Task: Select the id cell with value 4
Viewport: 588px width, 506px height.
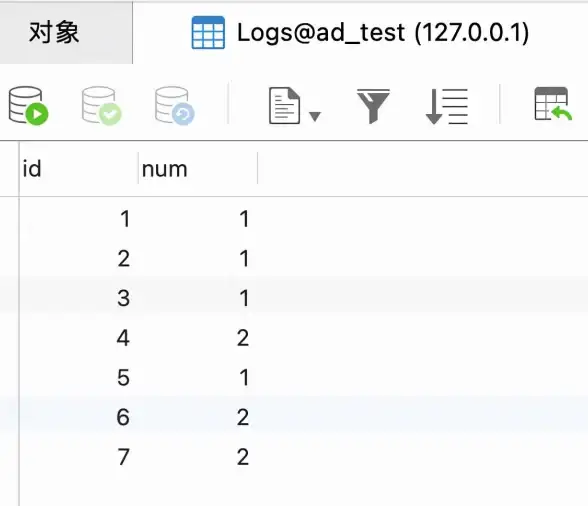Action: (x=79, y=338)
